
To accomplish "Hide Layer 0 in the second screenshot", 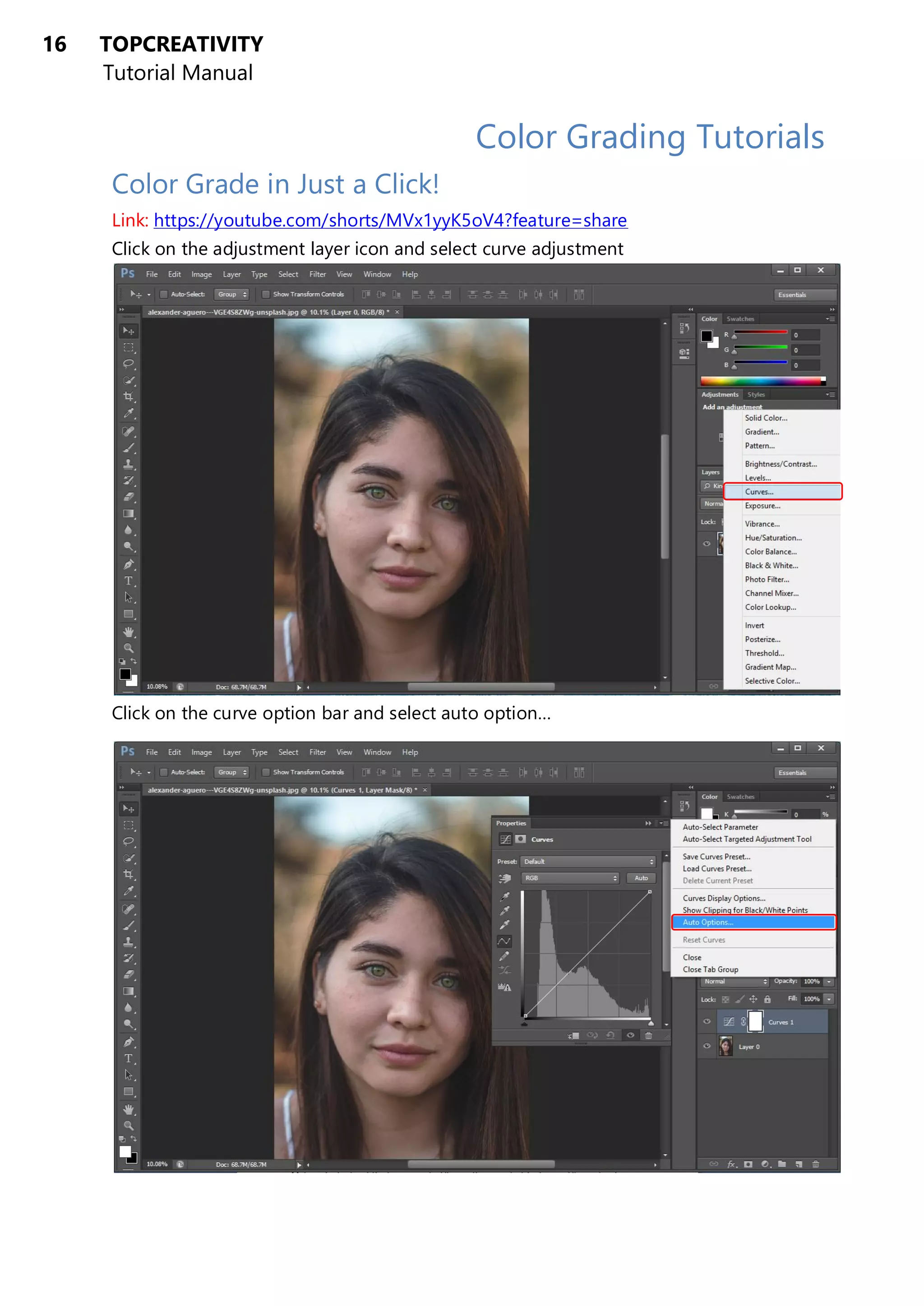I will [x=707, y=1046].
